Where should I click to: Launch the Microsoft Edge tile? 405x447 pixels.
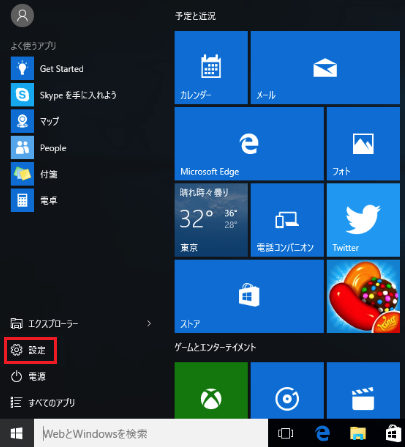(x=249, y=144)
